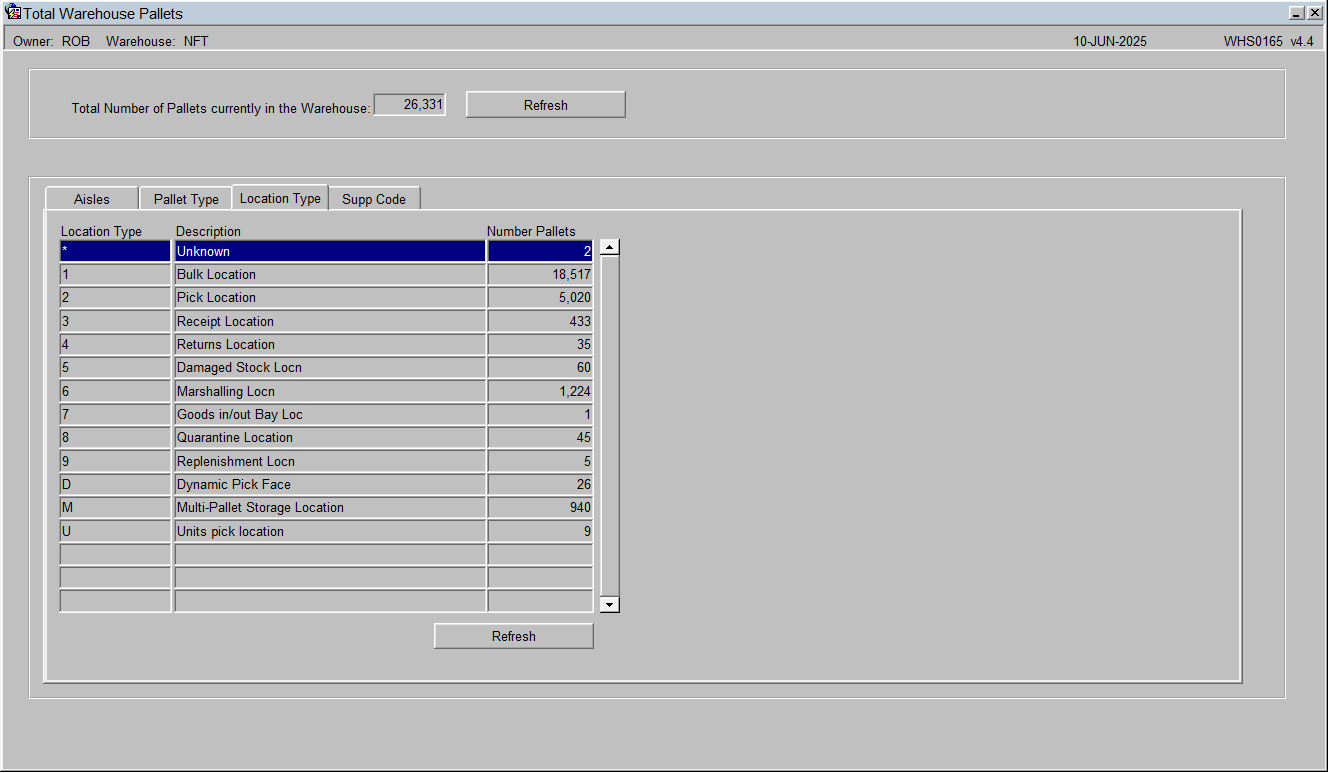Click the application icon in title bar
Screen dimensions: 1332x773
13,13
